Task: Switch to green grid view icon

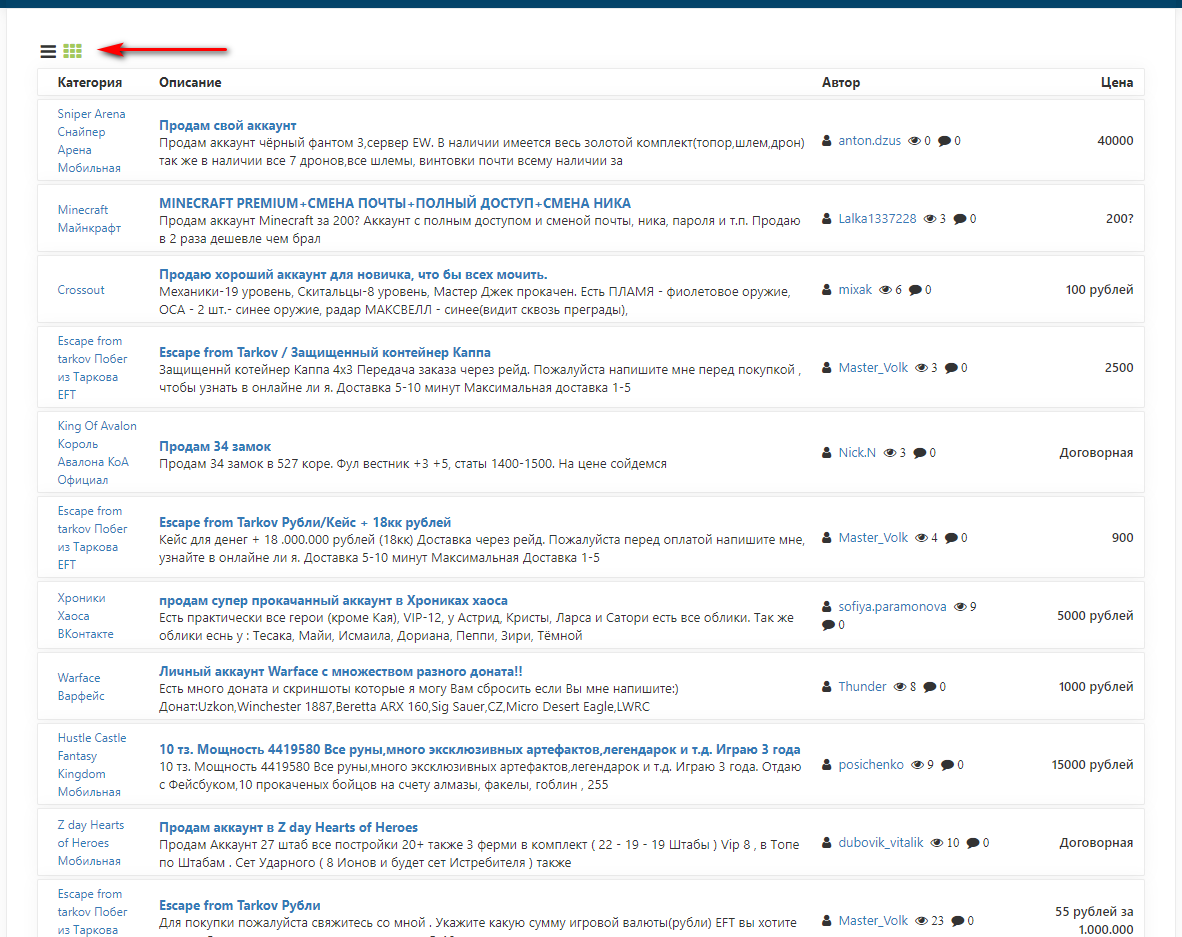Action: [x=72, y=51]
